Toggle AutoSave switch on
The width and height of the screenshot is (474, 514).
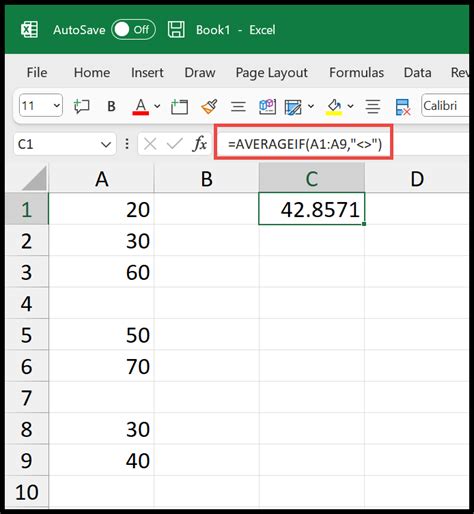coord(133,30)
